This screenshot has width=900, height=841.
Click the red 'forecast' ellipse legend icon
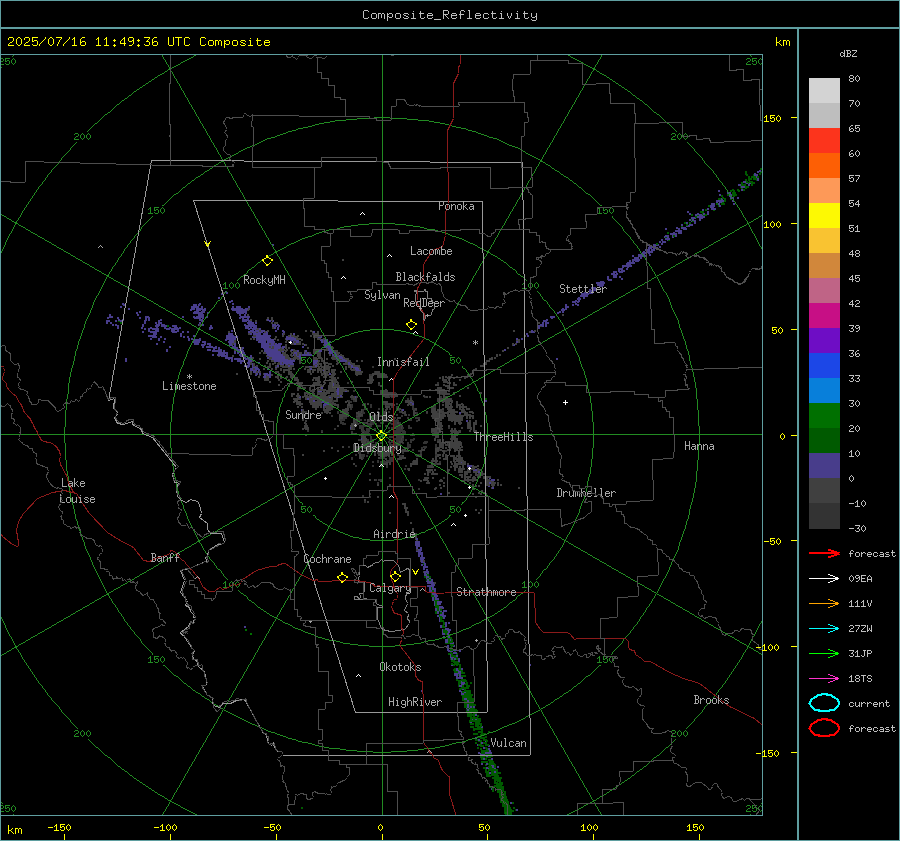point(824,728)
